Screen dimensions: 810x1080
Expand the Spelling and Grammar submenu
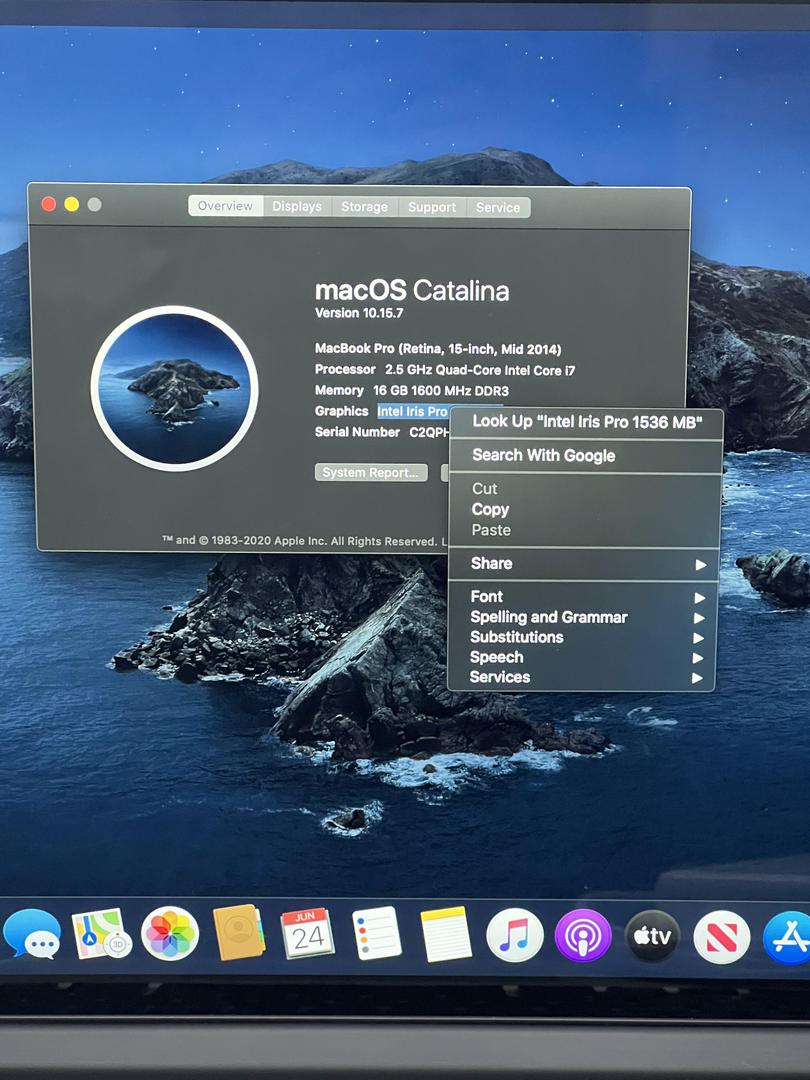(x=583, y=617)
